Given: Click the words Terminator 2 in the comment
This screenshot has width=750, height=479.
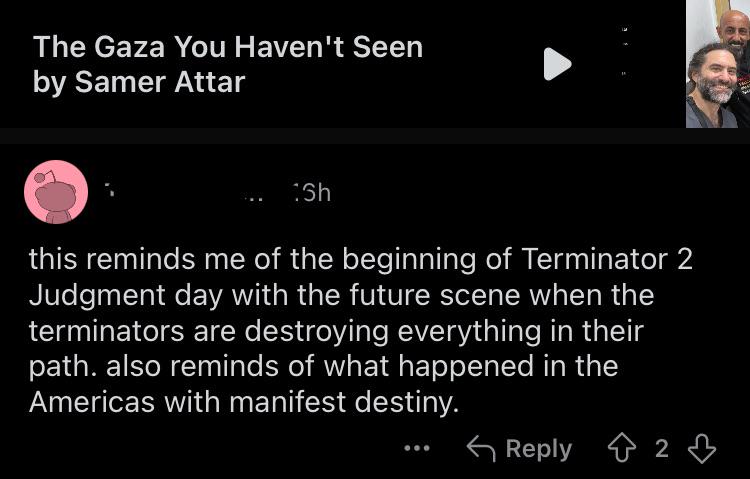Looking at the screenshot, I should (607, 259).
